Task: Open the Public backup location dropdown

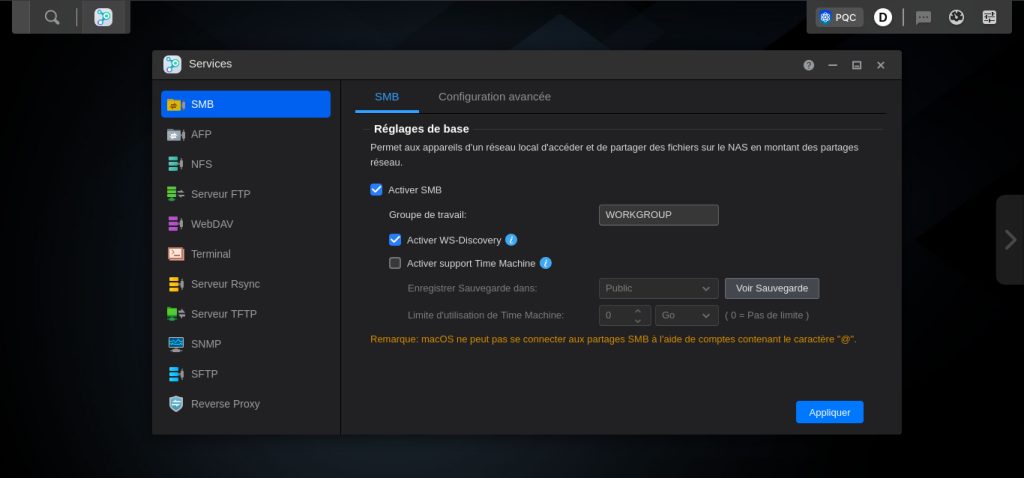Action: click(x=658, y=289)
